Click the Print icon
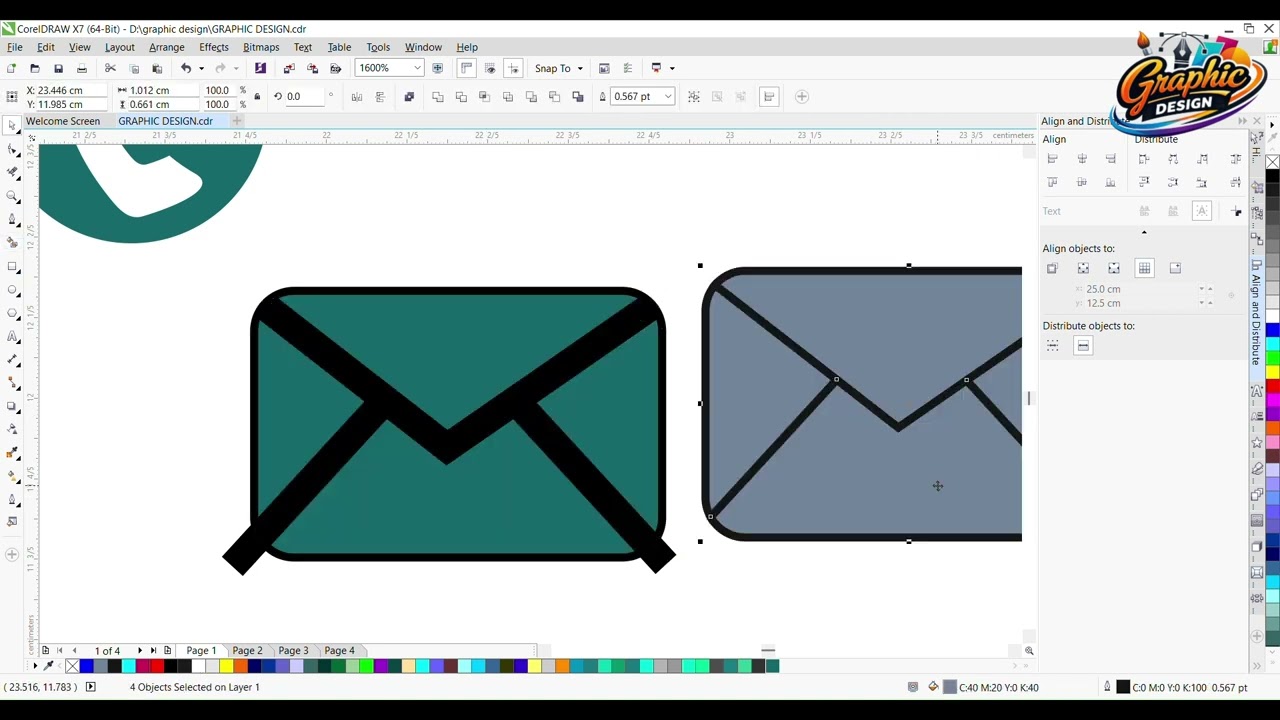Image resolution: width=1280 pixels, height=720 pixels. tap(81, 68)
